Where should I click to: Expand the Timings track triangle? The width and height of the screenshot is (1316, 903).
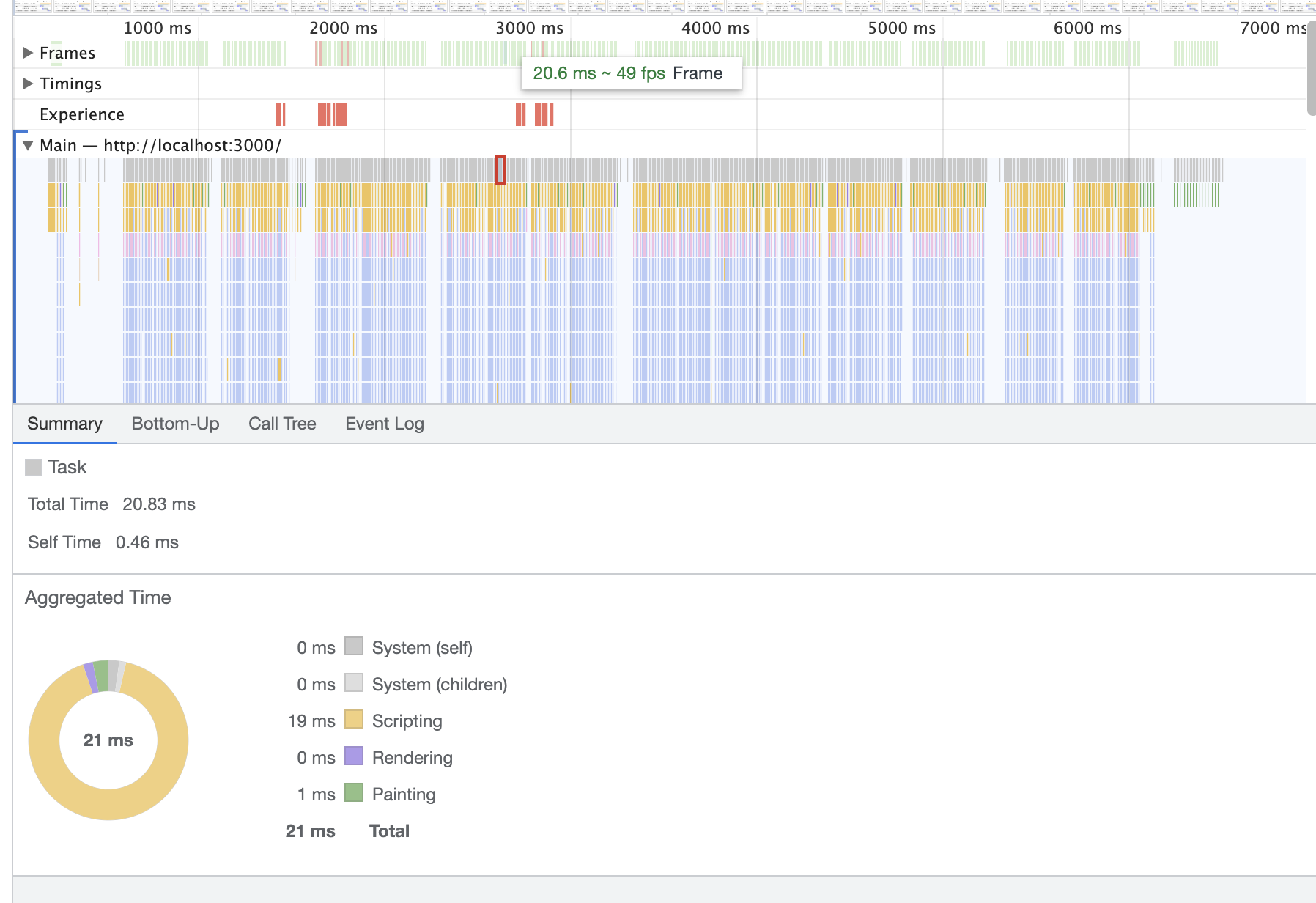coord(29,84)
